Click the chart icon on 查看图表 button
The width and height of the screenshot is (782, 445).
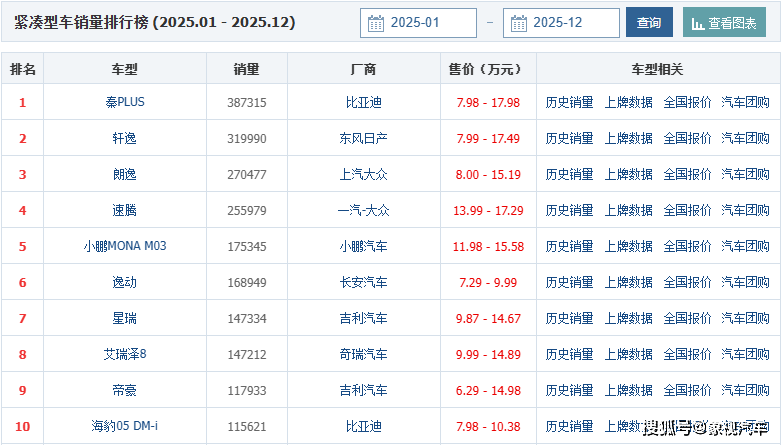pyautogui.click(x=698, y=23)
